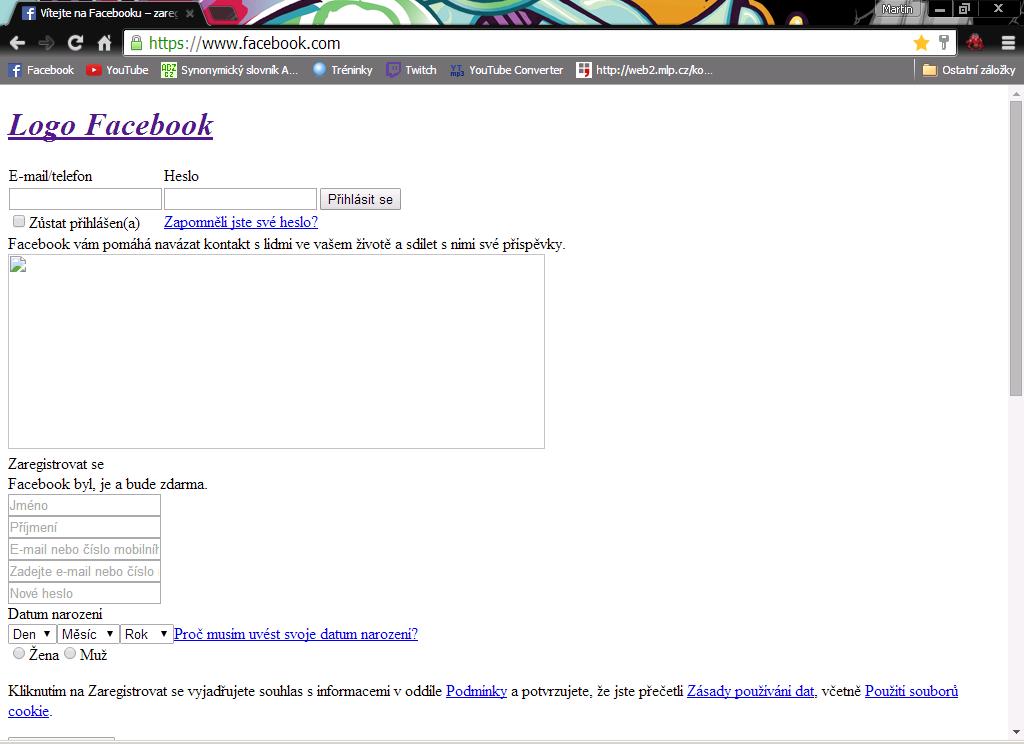Click the vertical scrollbar thumb
This screenshot has width=1025, height=744.
[1015, 248]
